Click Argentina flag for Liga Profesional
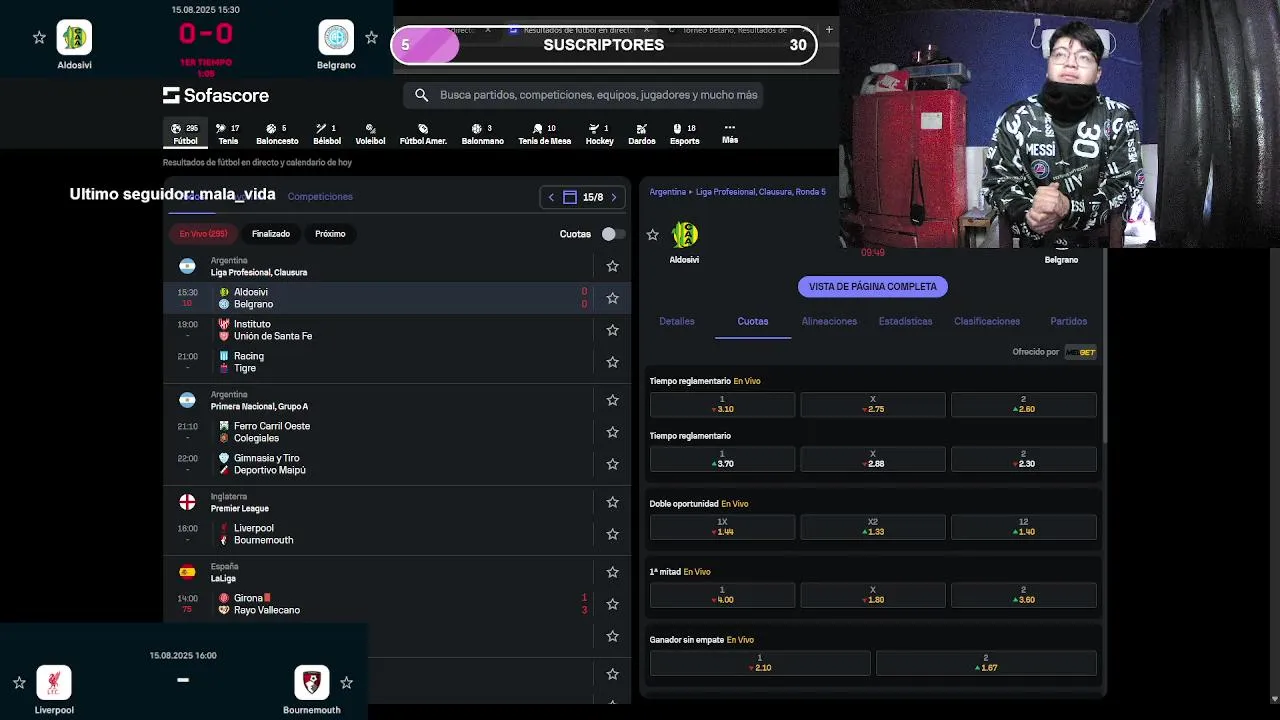The height and width of the screenshot is (720, 1280). 187,266
